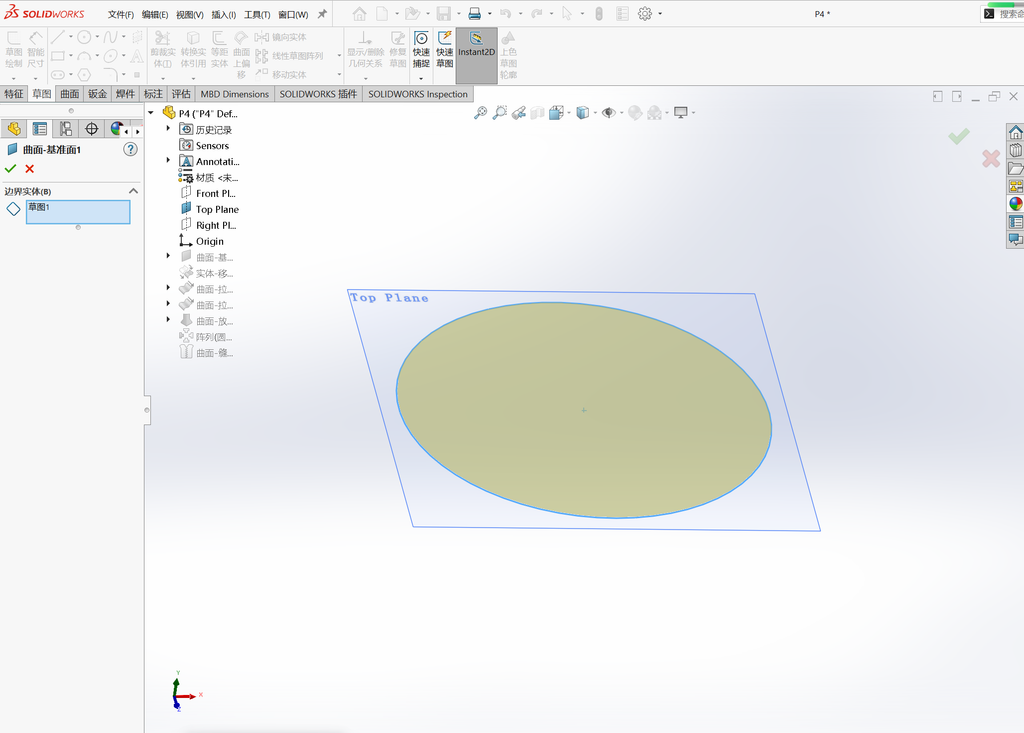Toggle the Instant2D button

476,55
